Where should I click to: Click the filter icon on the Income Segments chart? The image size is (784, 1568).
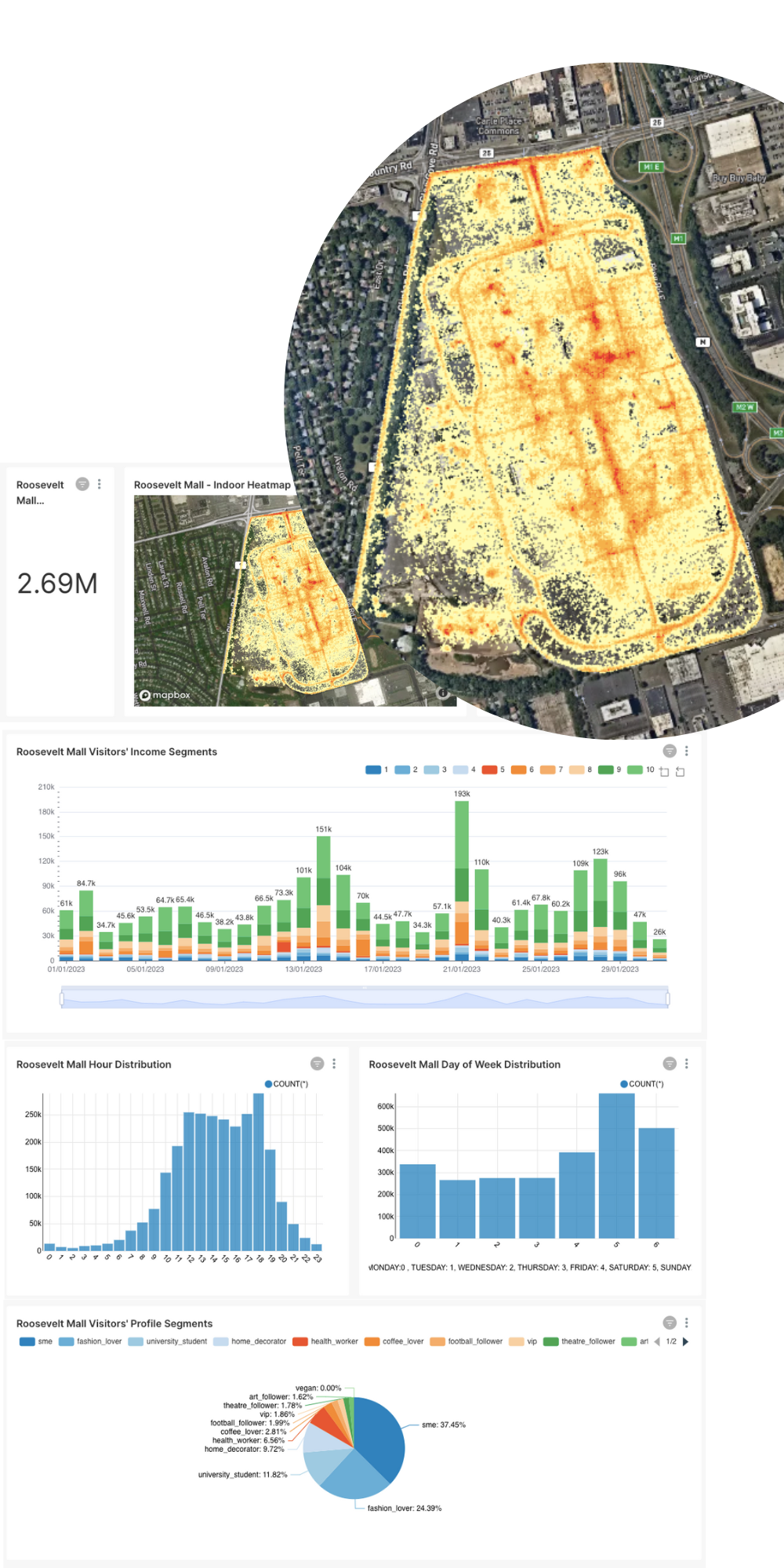tap(670, 751)
